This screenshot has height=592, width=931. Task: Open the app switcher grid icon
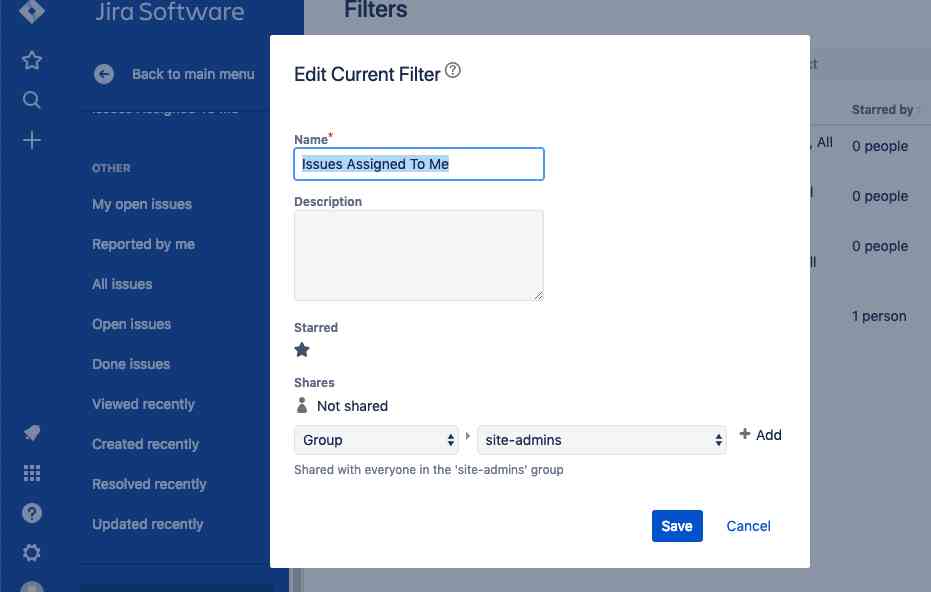pyautogui.click(x=31, y=473)
